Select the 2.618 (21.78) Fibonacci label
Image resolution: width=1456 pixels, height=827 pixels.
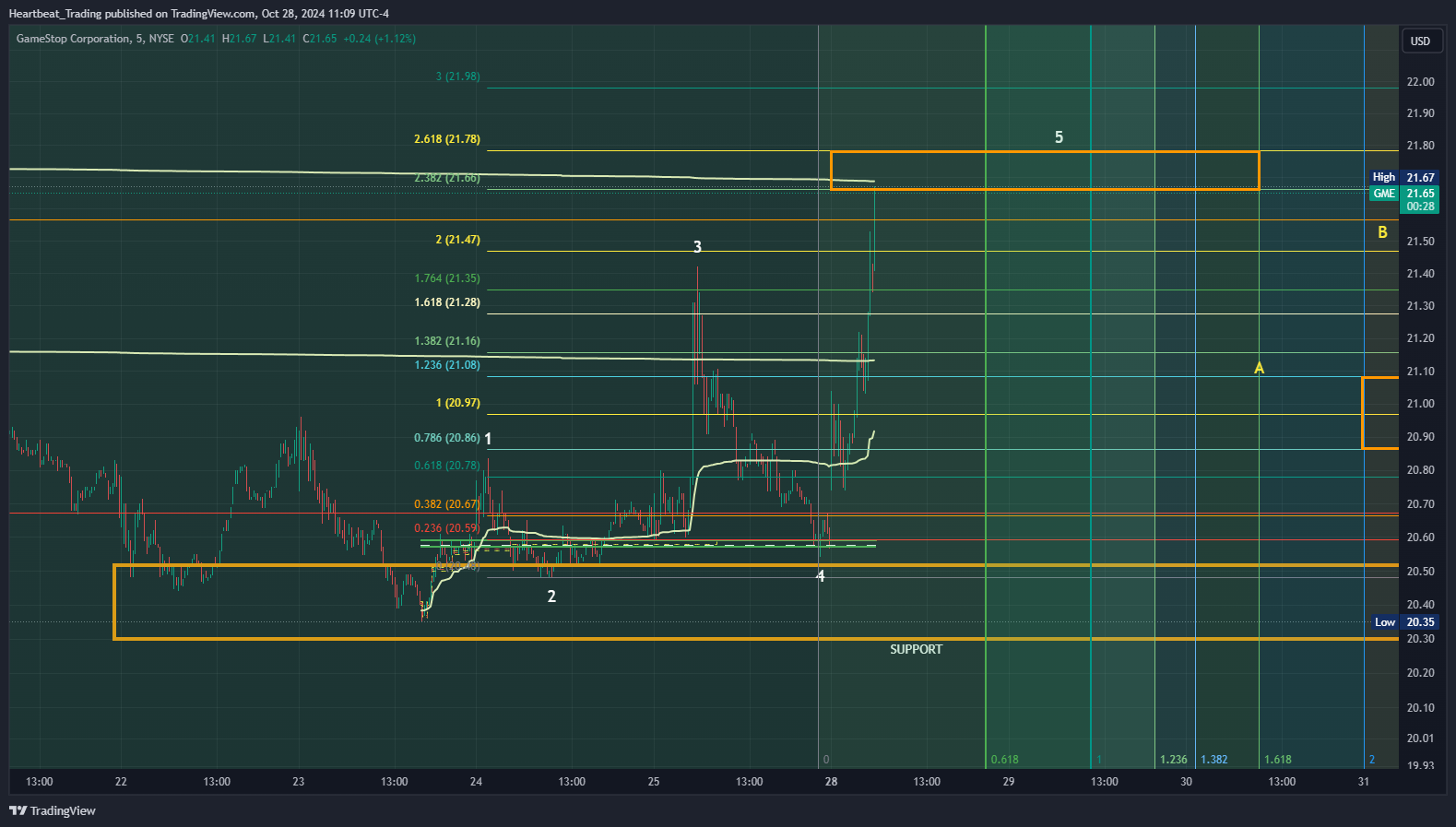click(x=447, y=139)
